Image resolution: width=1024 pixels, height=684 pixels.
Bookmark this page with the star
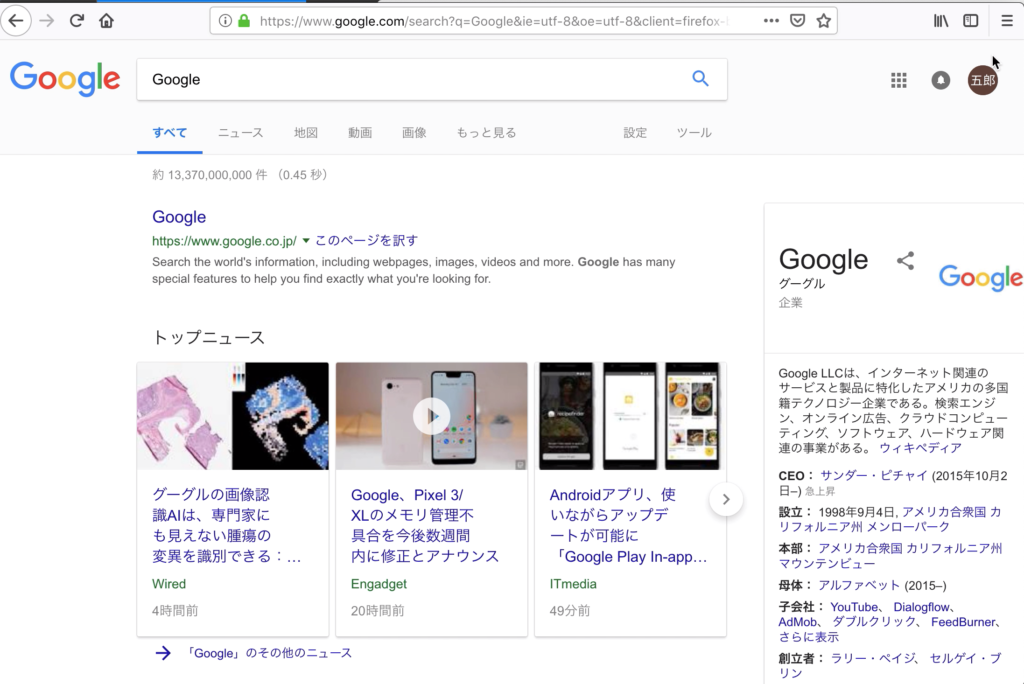coord(823,20)
